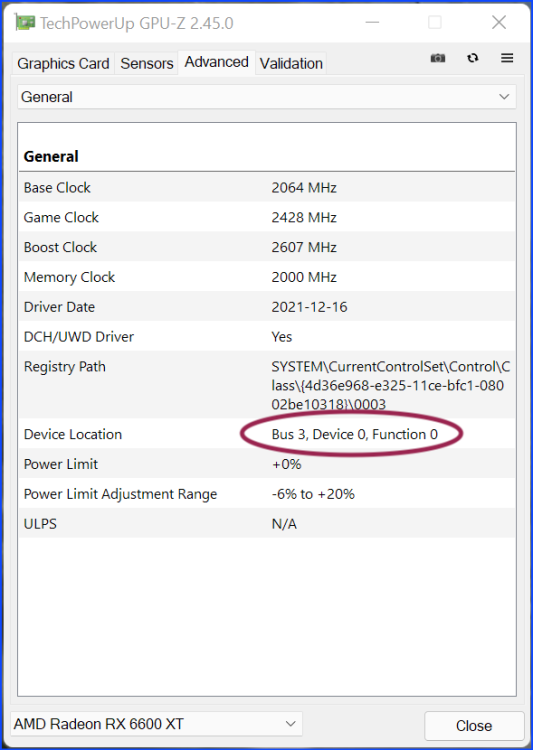Click the Registry Path value text
This screenshot has width=533, height=750.
tap(391, 386)
